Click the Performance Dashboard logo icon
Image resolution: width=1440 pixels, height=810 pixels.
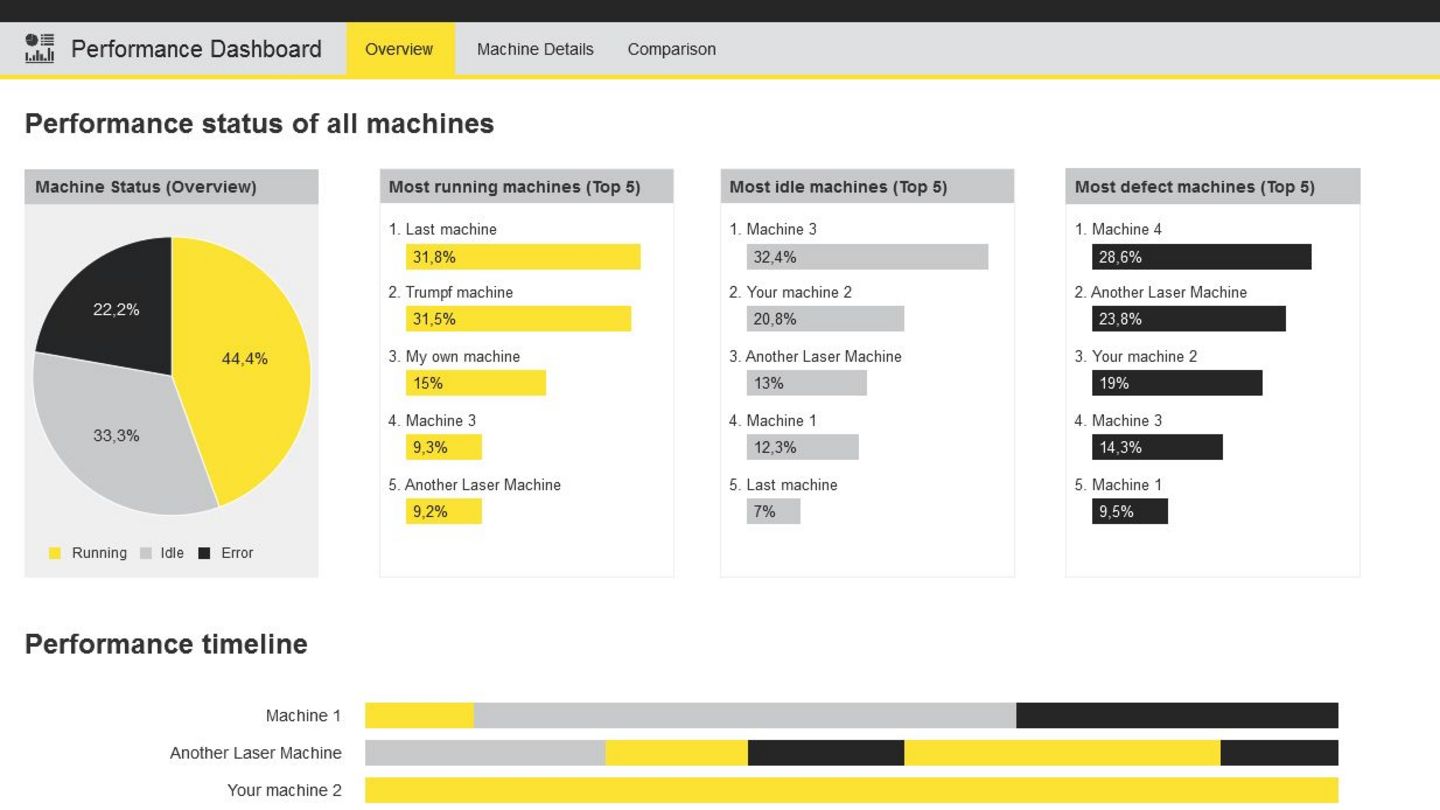[x=40, y=48]
